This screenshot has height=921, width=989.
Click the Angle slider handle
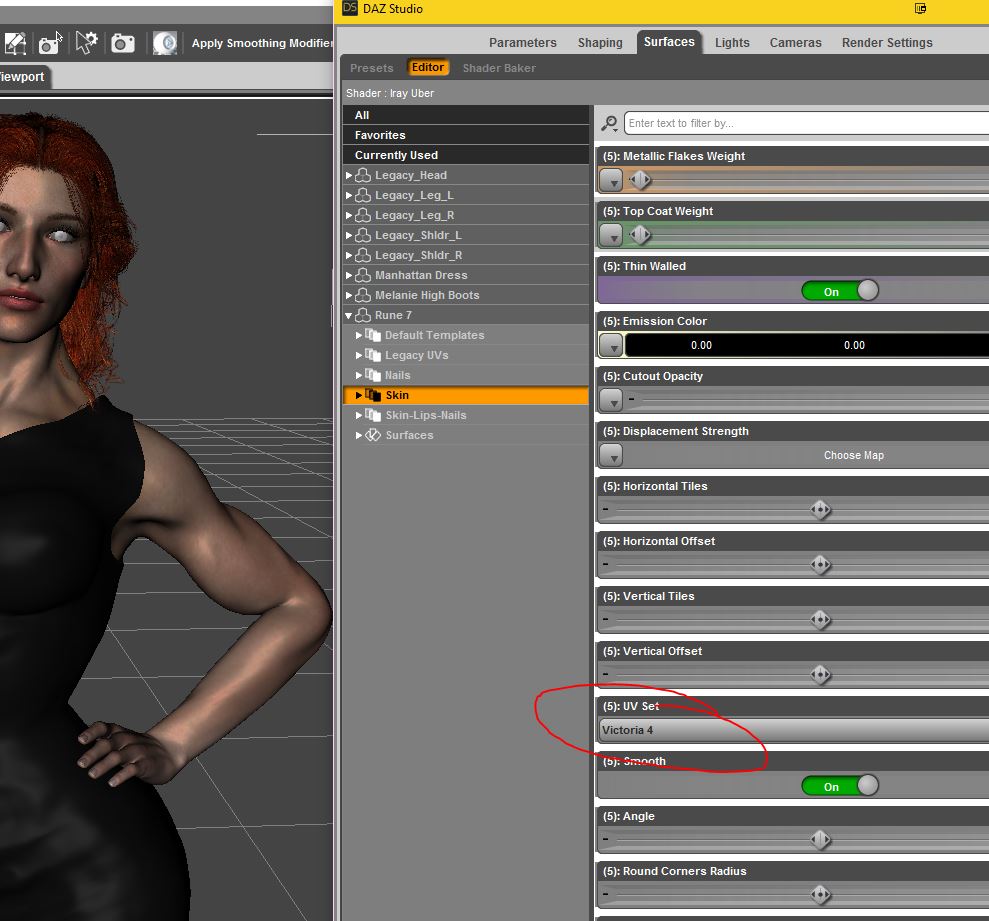pyautogui.click(x=821, y=840)
